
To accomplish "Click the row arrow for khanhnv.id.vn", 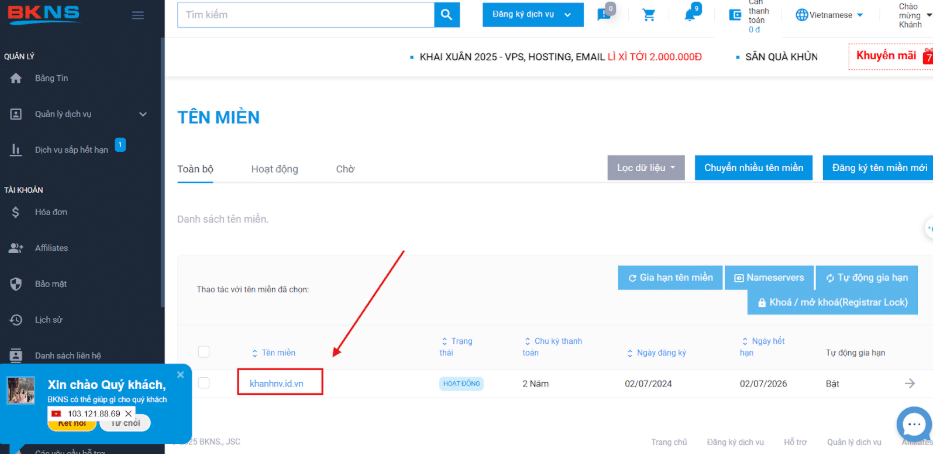I will (910, 384).
